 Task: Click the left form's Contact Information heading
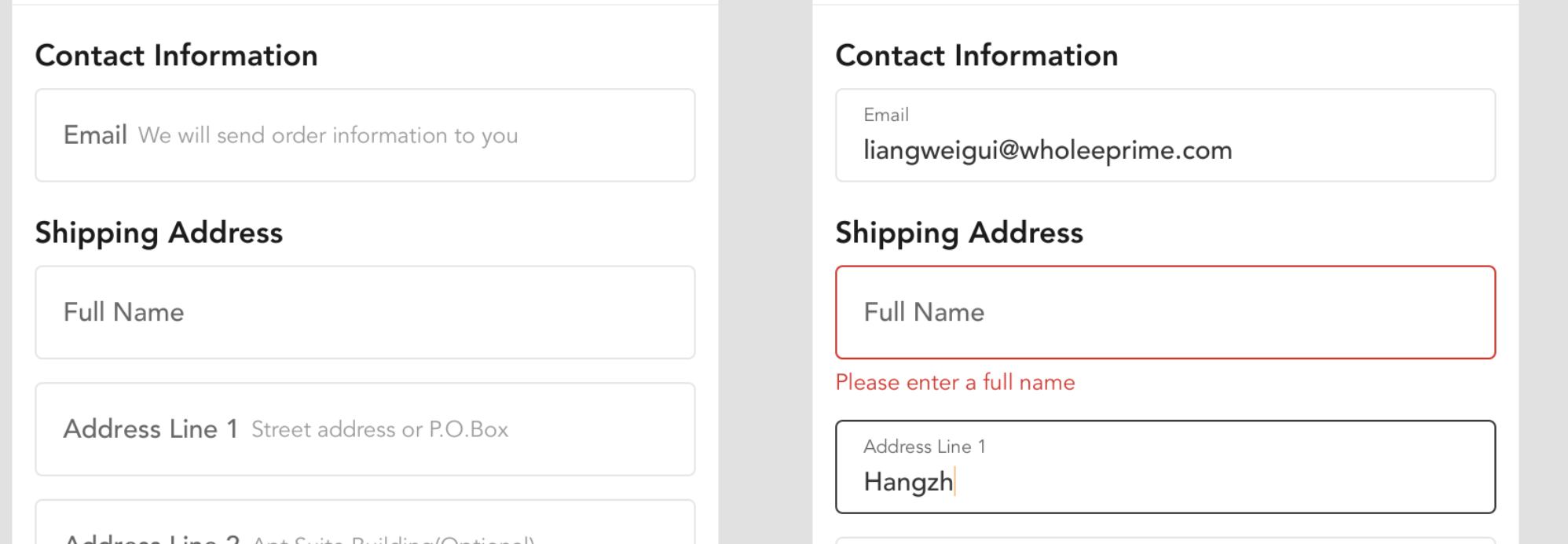[x=177, y=56]
